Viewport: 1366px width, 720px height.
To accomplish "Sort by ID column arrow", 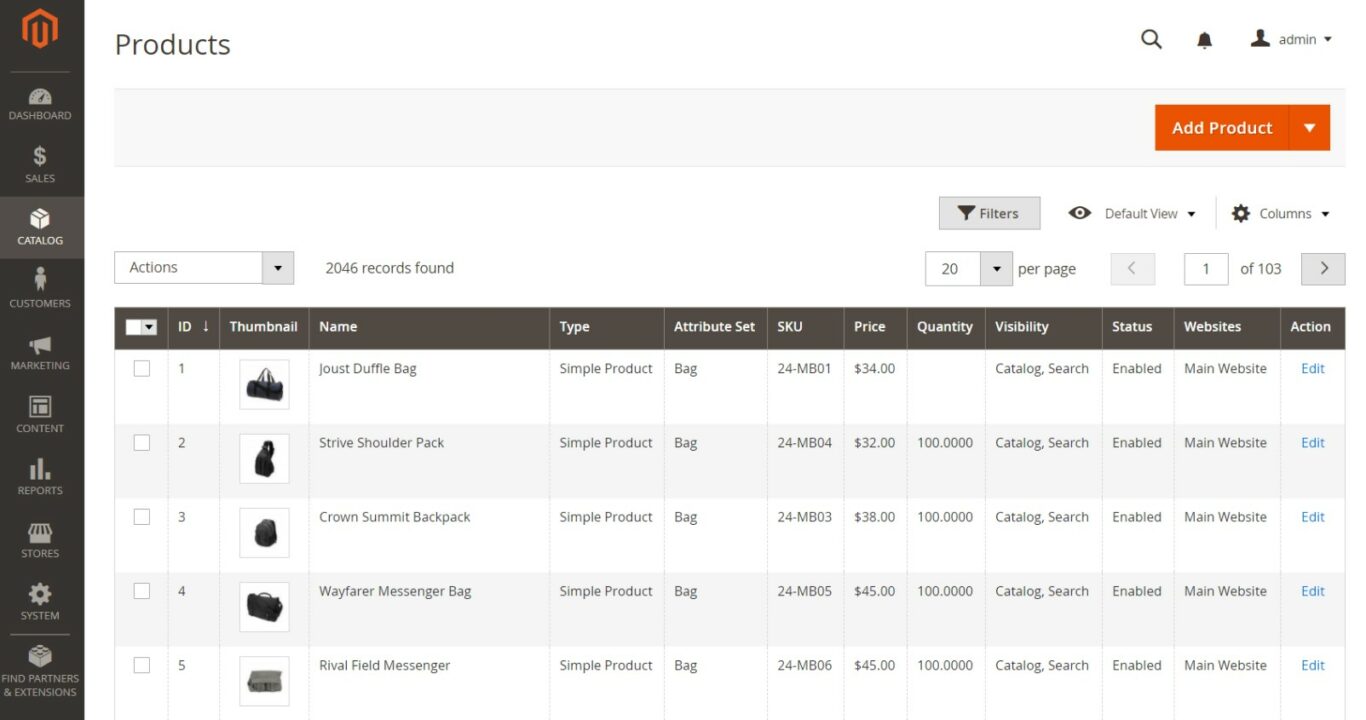I will (x=206, y=326).
